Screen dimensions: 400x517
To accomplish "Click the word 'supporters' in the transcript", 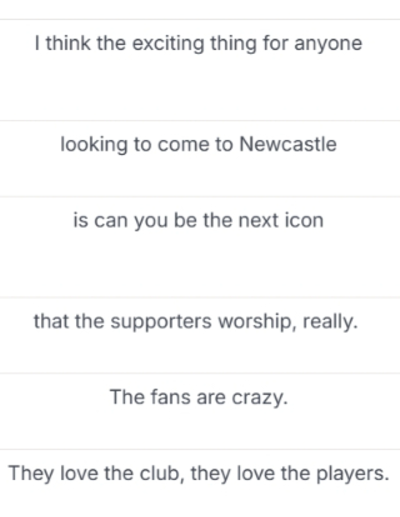I will [161, 322].
